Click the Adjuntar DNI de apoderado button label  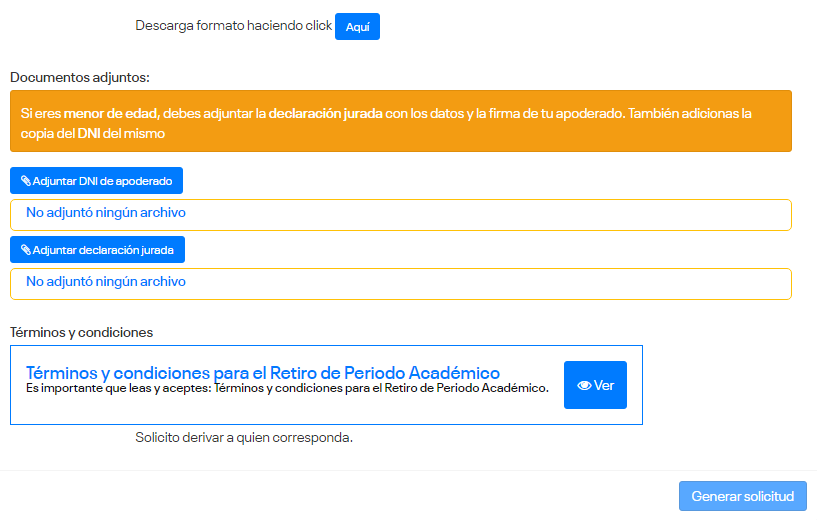pos(103,181)
